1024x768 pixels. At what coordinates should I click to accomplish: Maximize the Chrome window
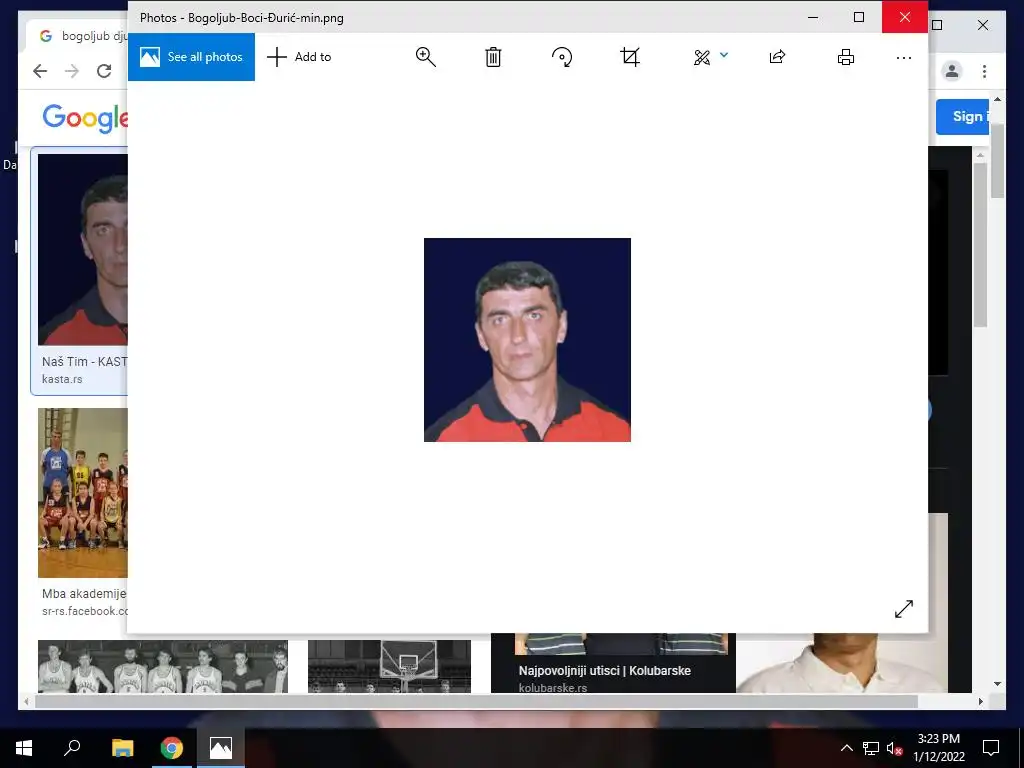pyautogui.click(x=937, y=25)
